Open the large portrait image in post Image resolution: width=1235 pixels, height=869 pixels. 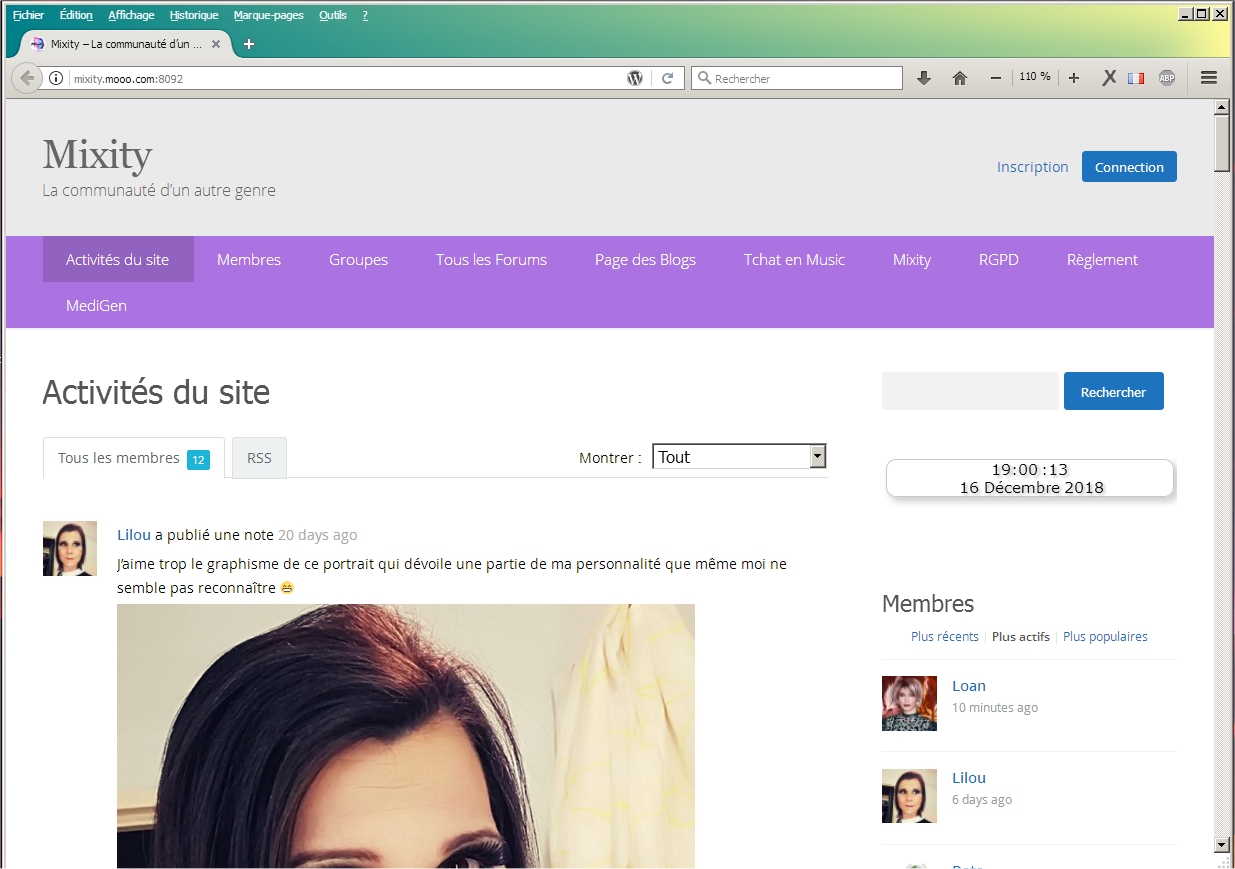406,735
